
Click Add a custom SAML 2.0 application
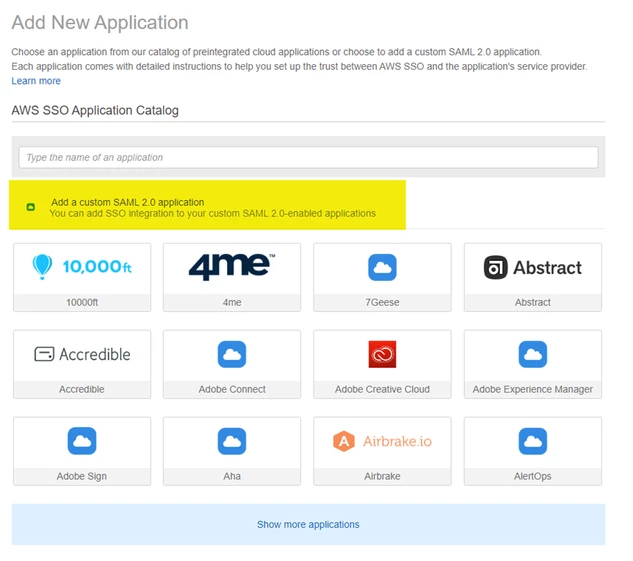(x=128, y=202)
